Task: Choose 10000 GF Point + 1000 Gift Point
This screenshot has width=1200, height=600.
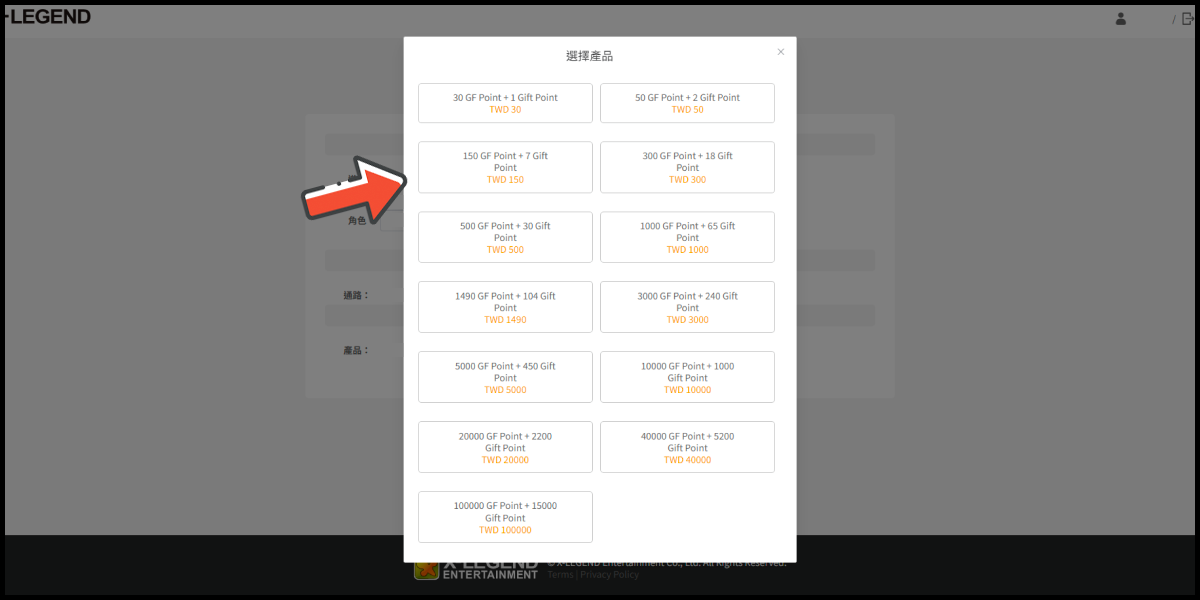Action: pos(687,377)
